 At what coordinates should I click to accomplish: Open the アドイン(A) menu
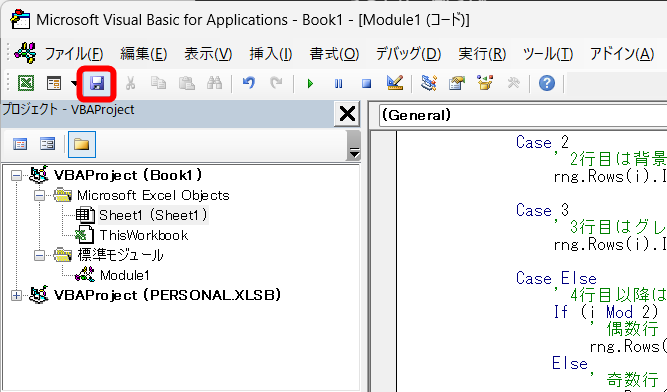622,54
